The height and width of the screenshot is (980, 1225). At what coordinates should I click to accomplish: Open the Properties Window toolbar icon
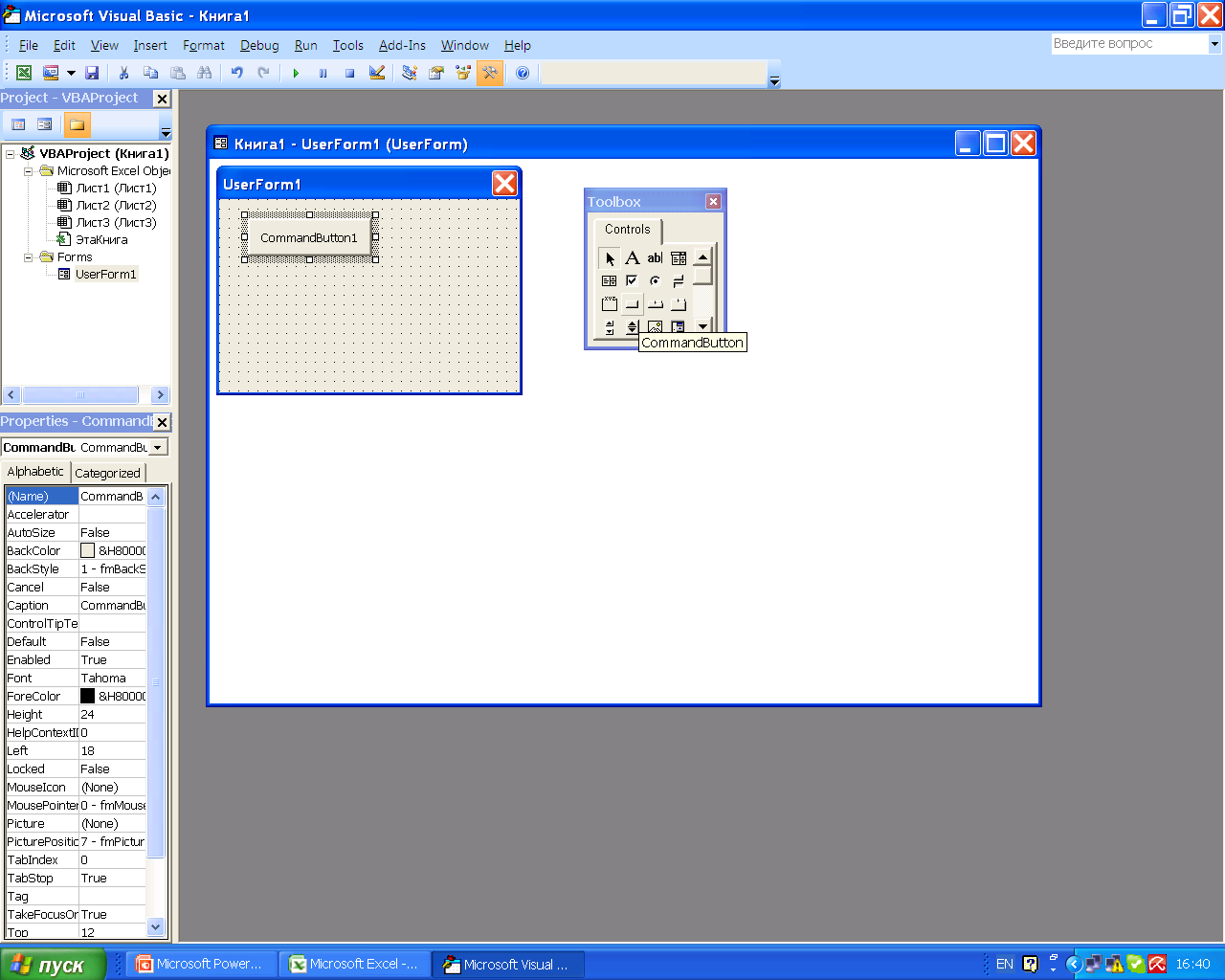coord(436,73)
